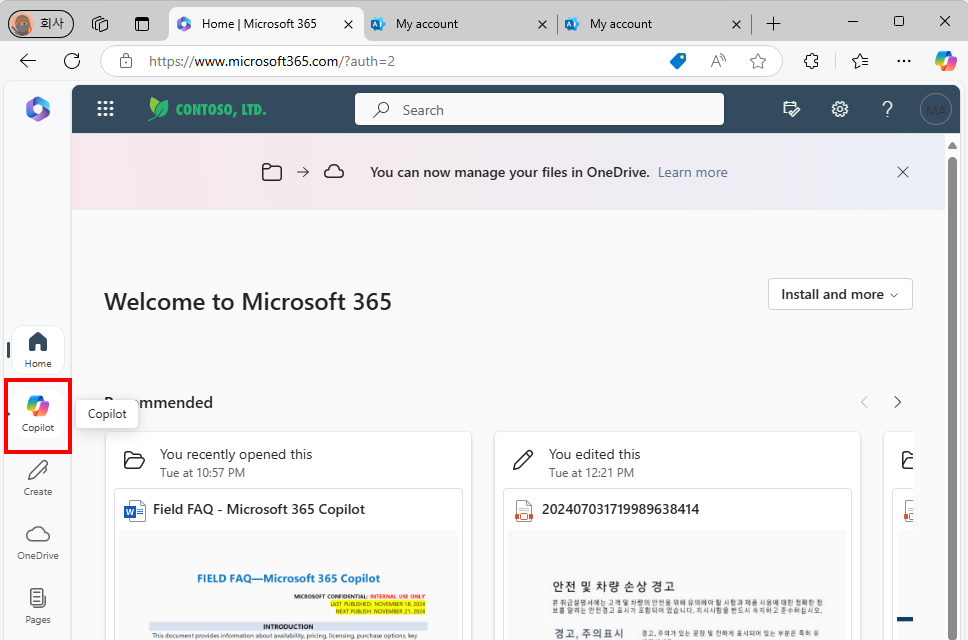Open browser Extensions puzzle icon

[x=811, y=61]
